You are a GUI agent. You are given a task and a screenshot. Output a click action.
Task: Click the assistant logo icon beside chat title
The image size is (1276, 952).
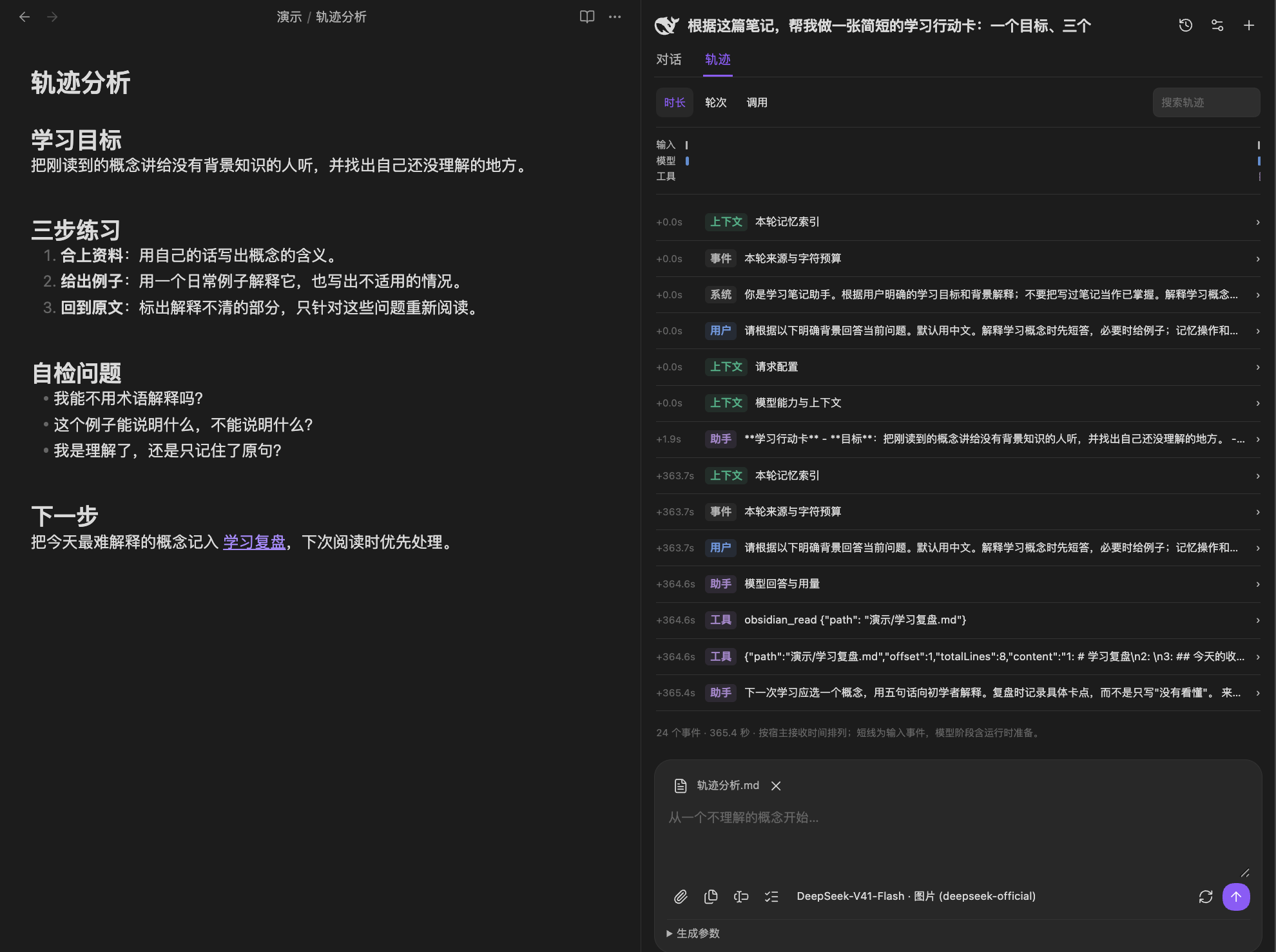click(667, 26)
